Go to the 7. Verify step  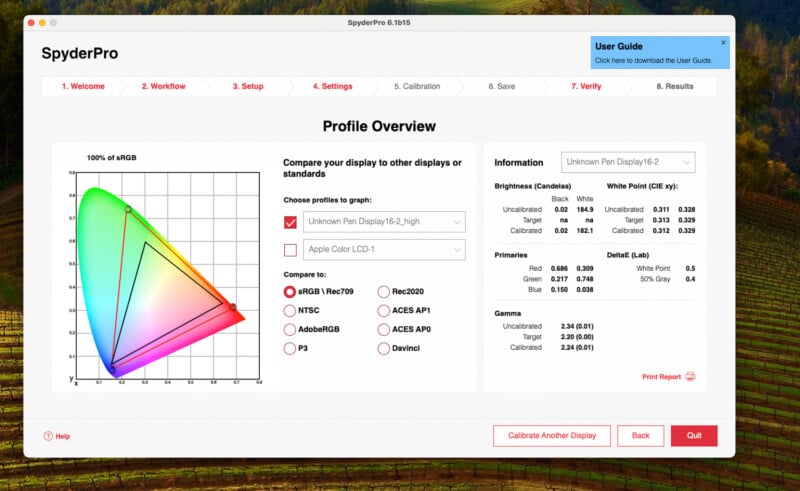tap(586, 86)
